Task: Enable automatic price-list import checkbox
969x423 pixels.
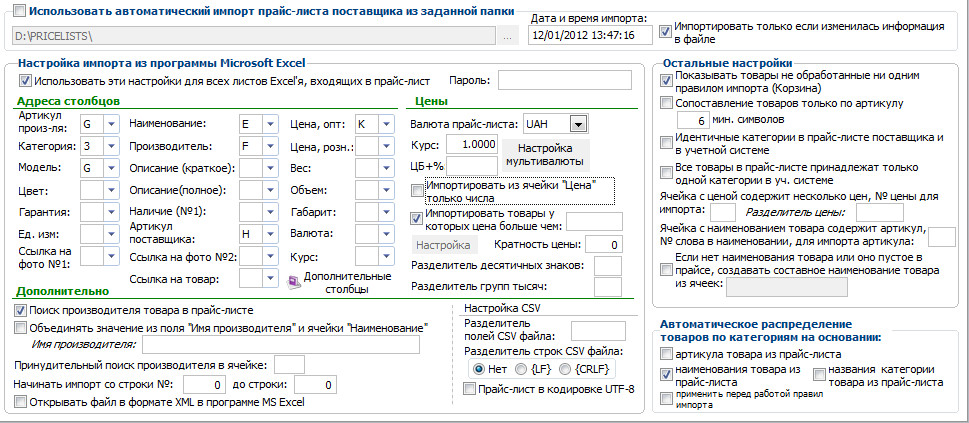Action: (19, 11)
